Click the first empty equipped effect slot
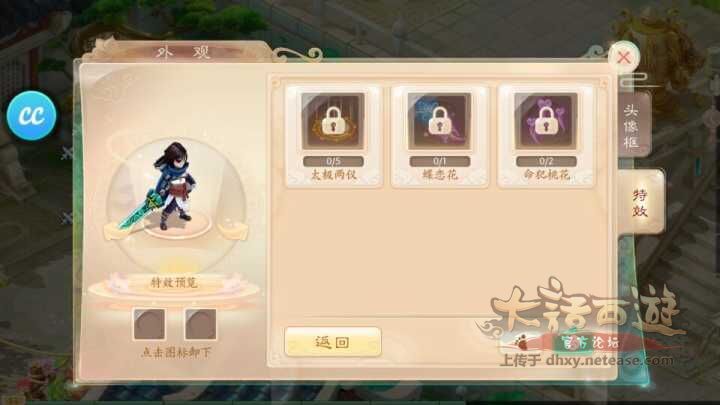 149,324
